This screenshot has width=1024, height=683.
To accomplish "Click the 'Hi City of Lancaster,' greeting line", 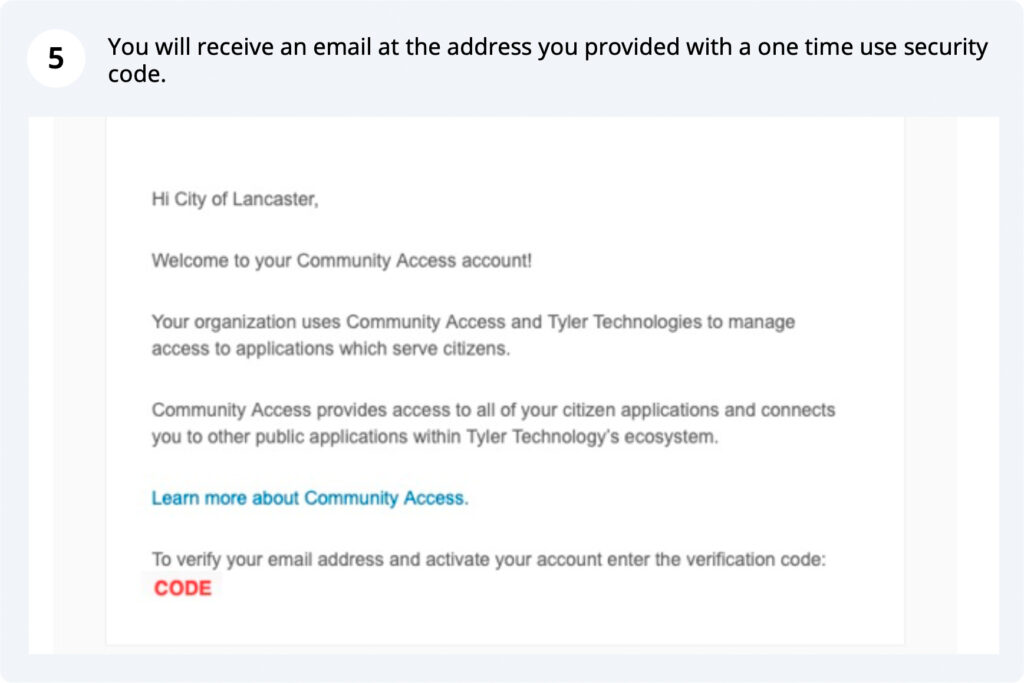I will pyautogui.click(x=235, y=199).
